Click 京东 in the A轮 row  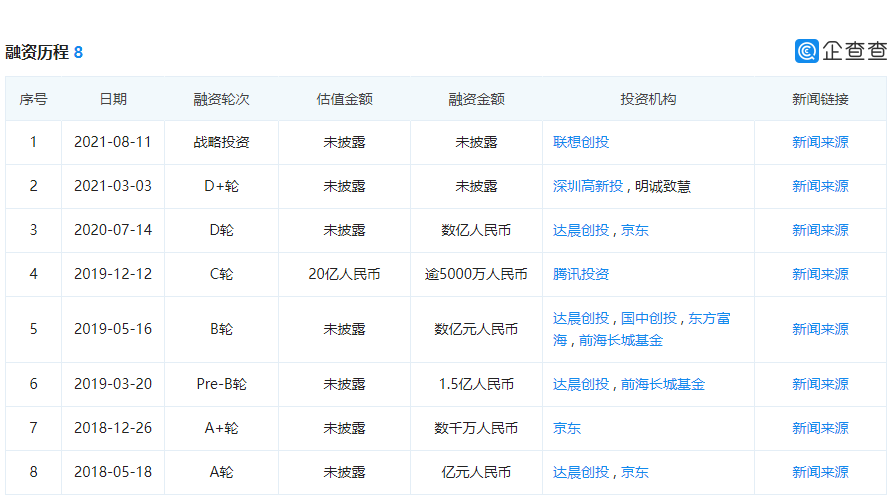coord(635,472)
